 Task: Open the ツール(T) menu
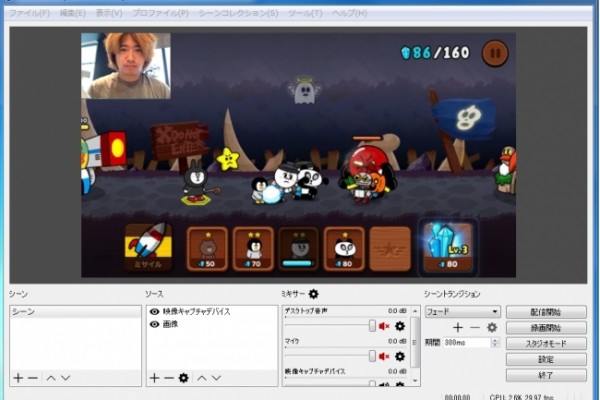(x=305, y=13)
